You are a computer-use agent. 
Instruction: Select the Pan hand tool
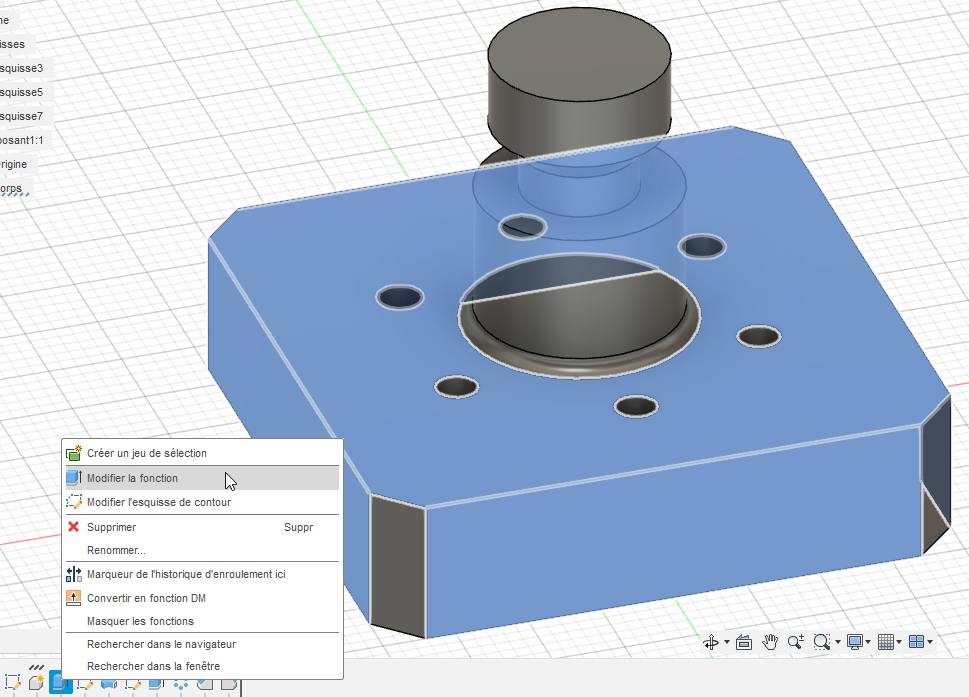770,642
